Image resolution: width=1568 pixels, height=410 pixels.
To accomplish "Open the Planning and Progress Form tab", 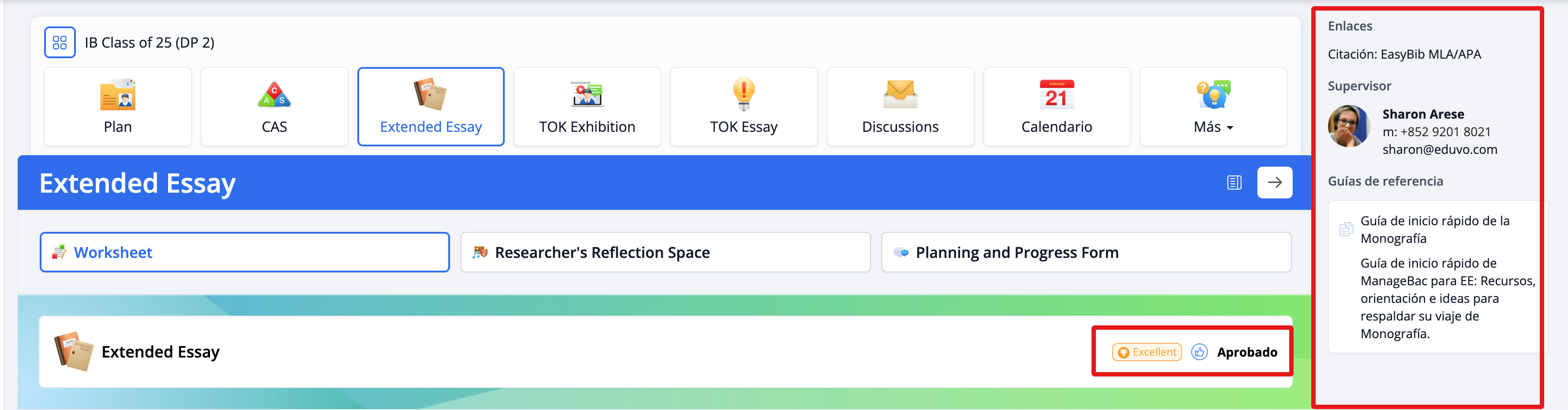I will click(x=1086, y=253).
